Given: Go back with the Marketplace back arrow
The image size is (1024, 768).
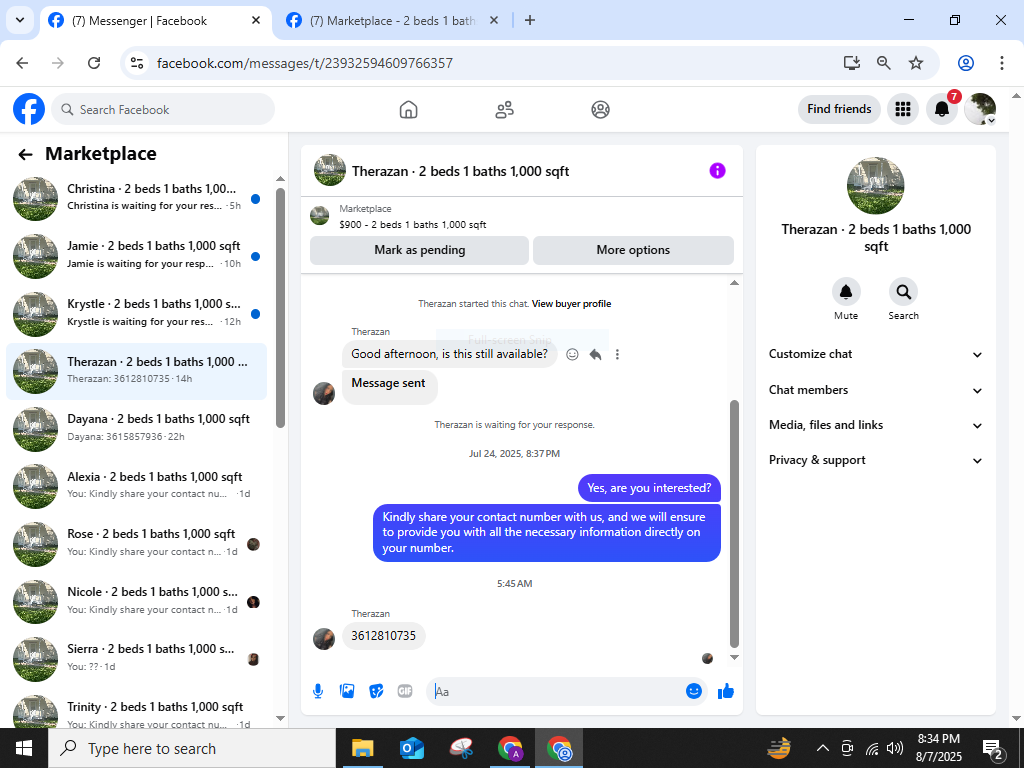Looking at the screenshot, I should point(25,154).
